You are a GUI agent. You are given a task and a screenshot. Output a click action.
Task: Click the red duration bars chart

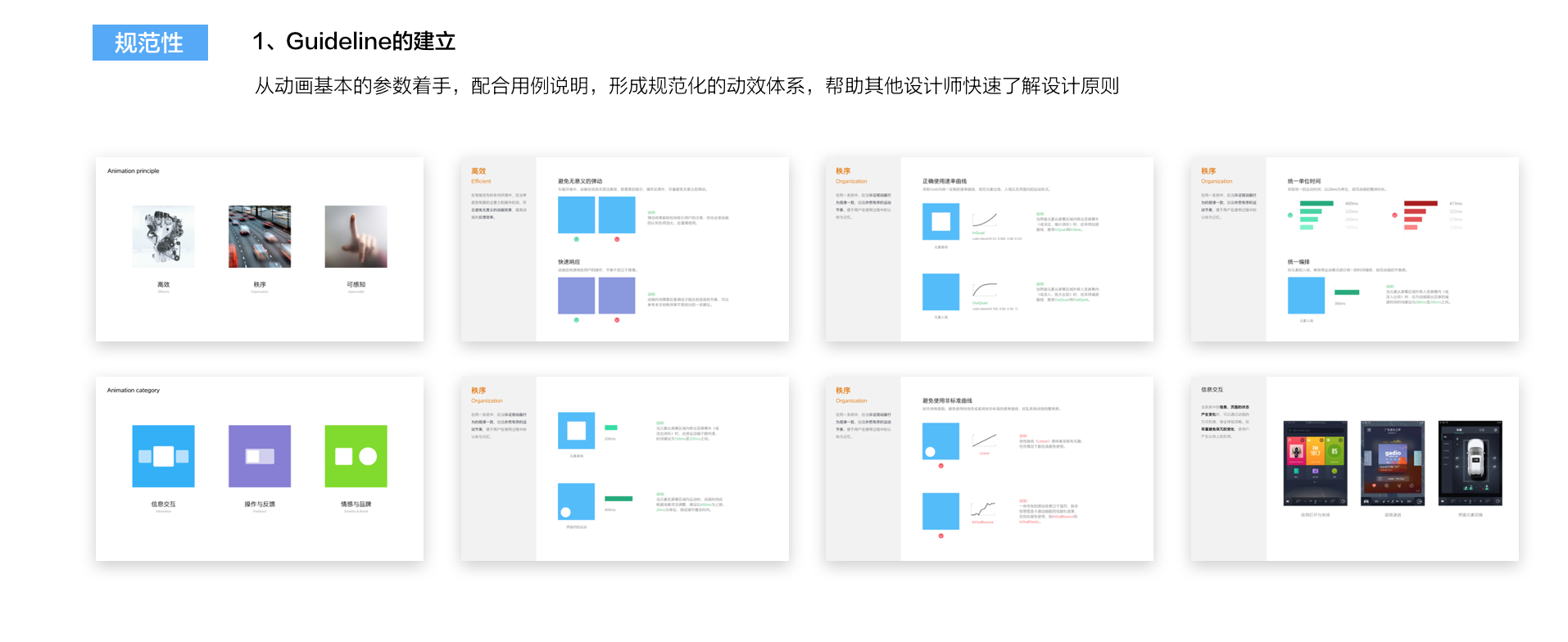[x=1421, y=215]
